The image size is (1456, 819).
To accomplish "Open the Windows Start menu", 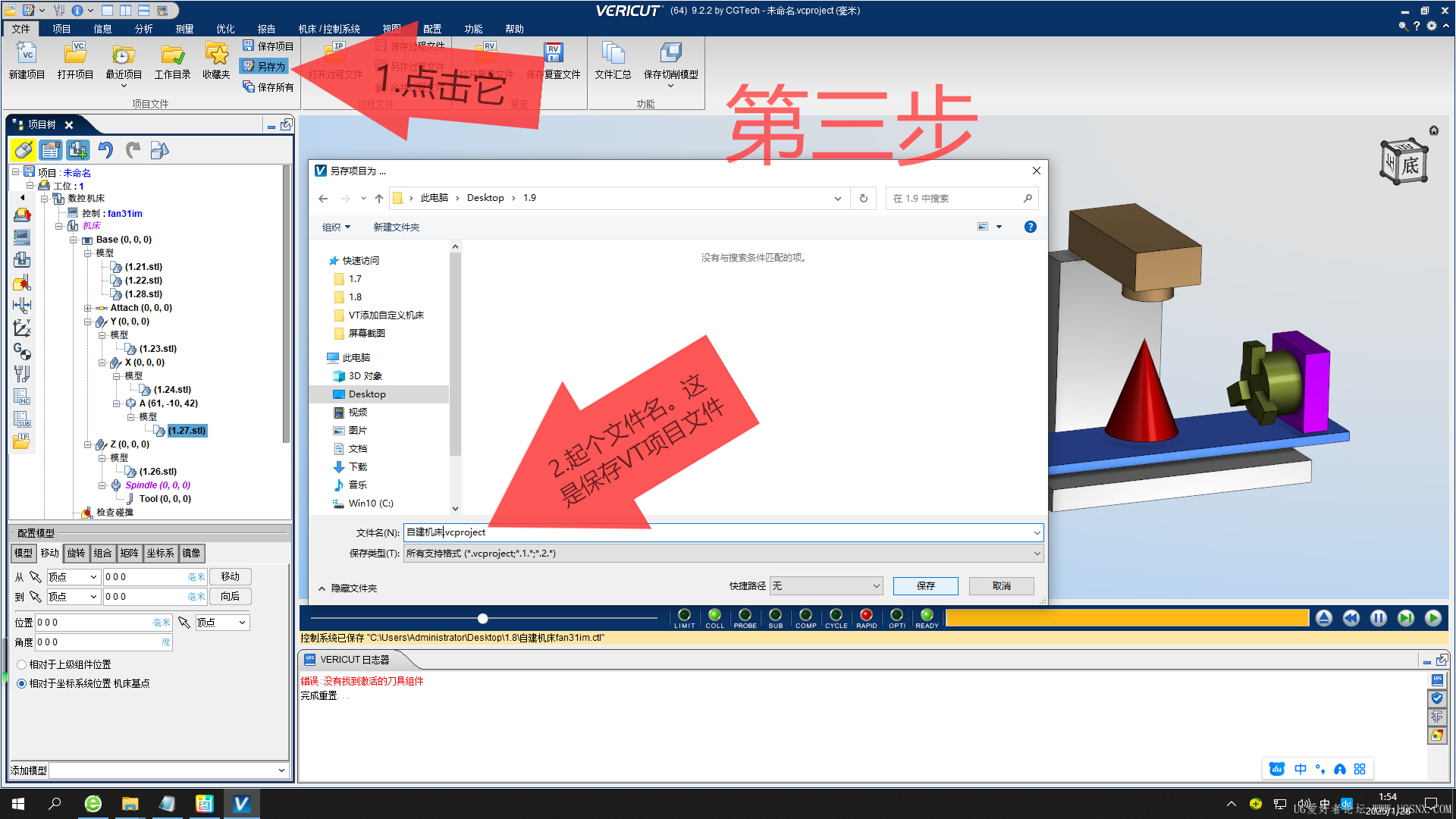I will point(18,804).
